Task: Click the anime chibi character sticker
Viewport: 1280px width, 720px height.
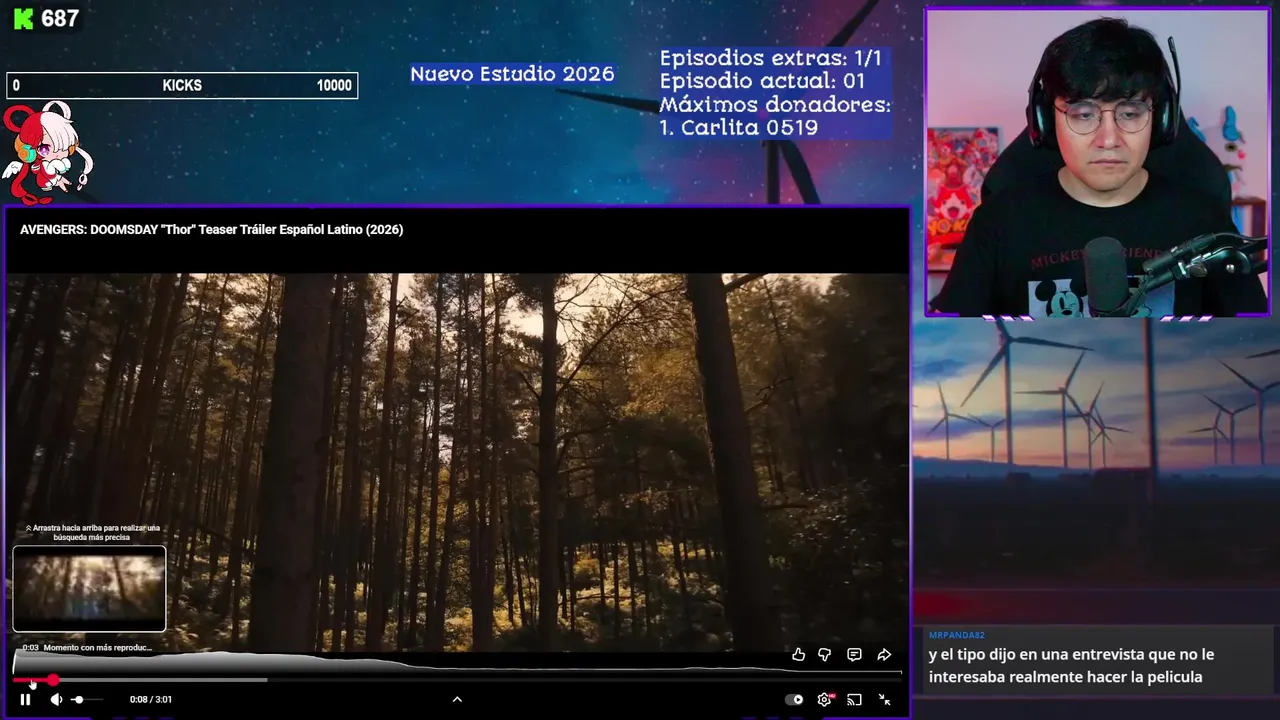Action: 47,152
